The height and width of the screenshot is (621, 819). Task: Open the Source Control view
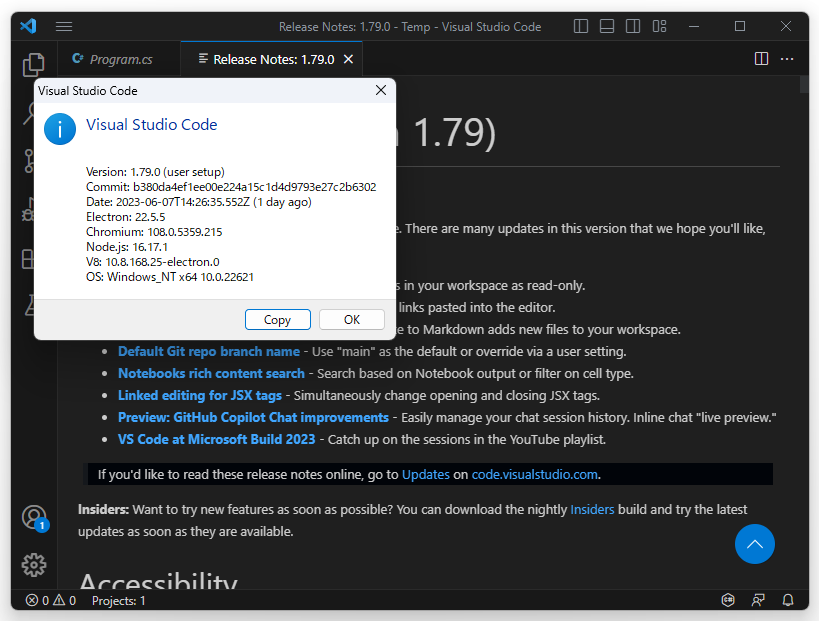pyautogui.click(x=34, y=161)
